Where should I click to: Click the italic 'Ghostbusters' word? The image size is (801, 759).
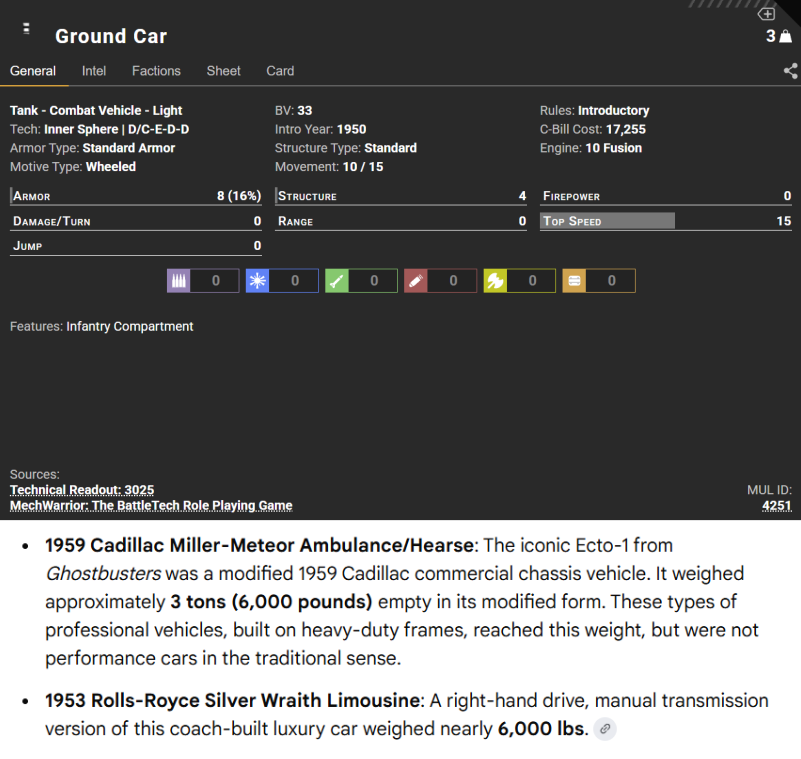pos(103,574)
